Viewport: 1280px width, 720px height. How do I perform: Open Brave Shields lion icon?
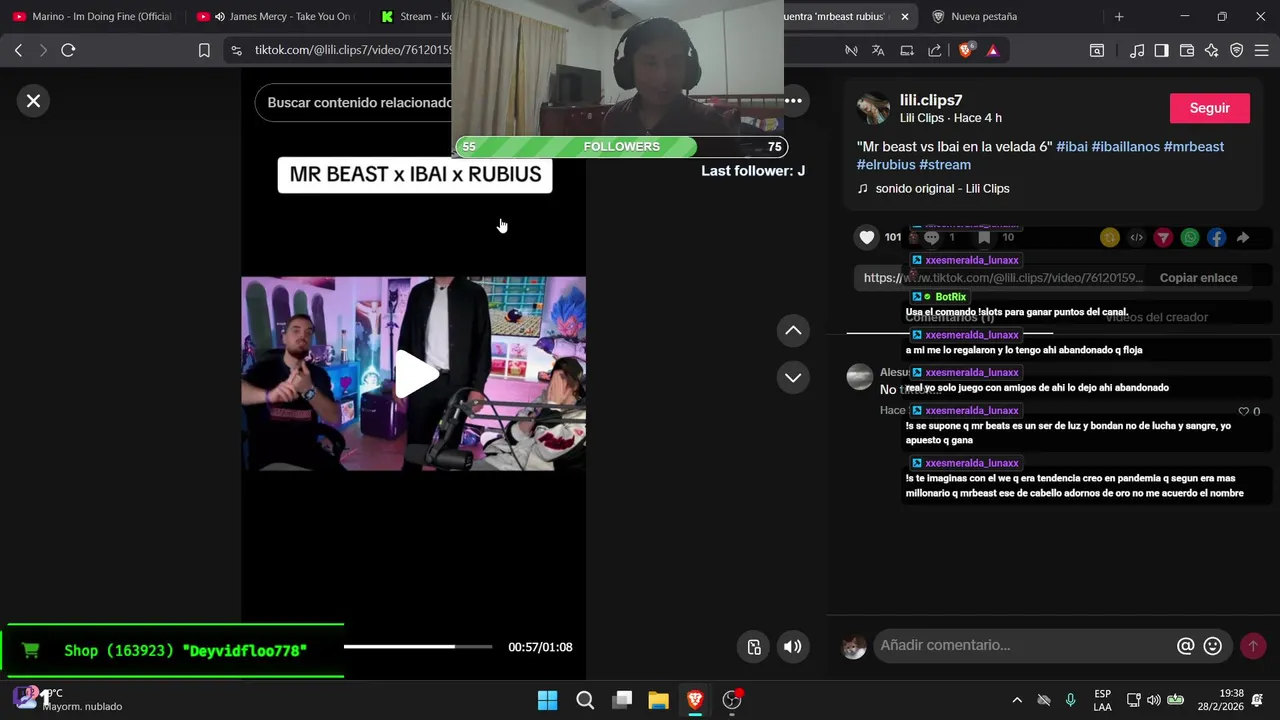965,50
